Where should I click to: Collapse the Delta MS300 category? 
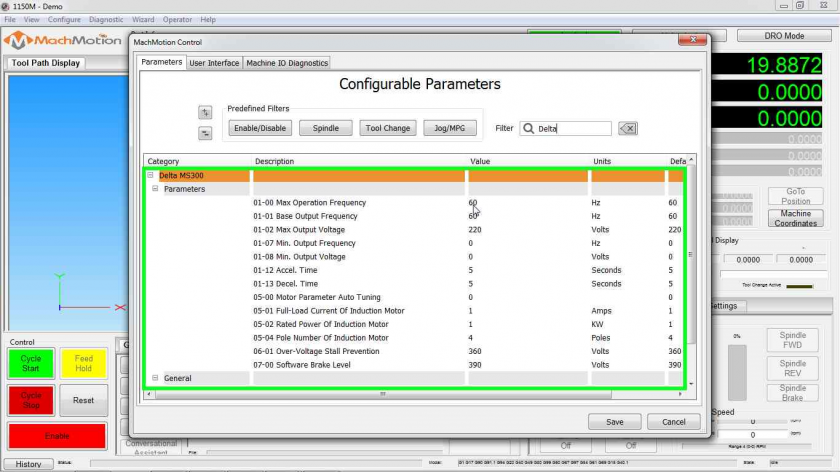tap(151, 175)
